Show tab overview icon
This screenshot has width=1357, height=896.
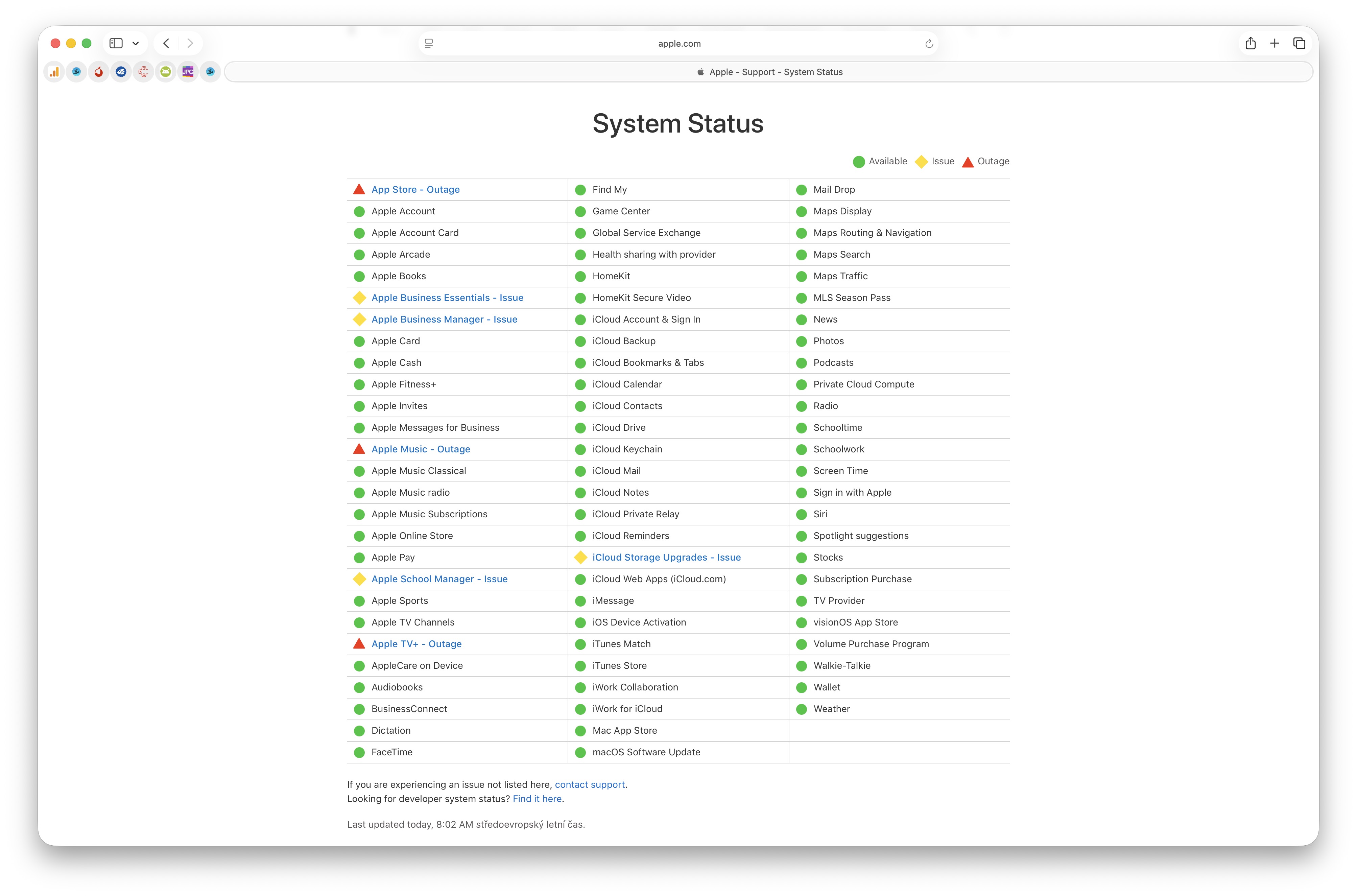(x=1299, y=43)
